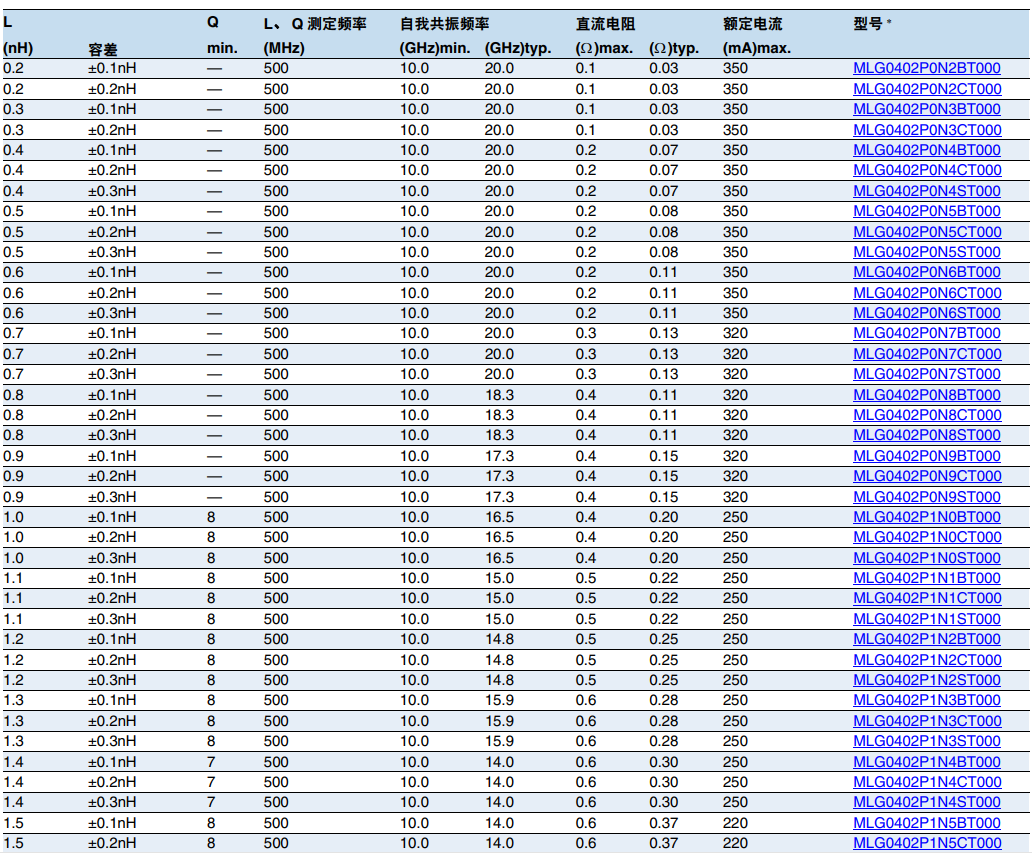Open the MLG0402P0N9CT000 link
The width and height of the screenshot is (1032, 854).
(x=926, y=476)
